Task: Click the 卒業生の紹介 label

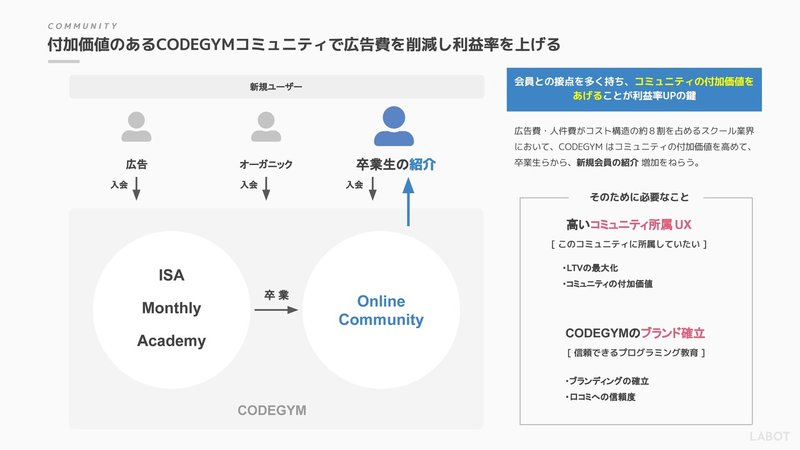Action: pos(395,164)
